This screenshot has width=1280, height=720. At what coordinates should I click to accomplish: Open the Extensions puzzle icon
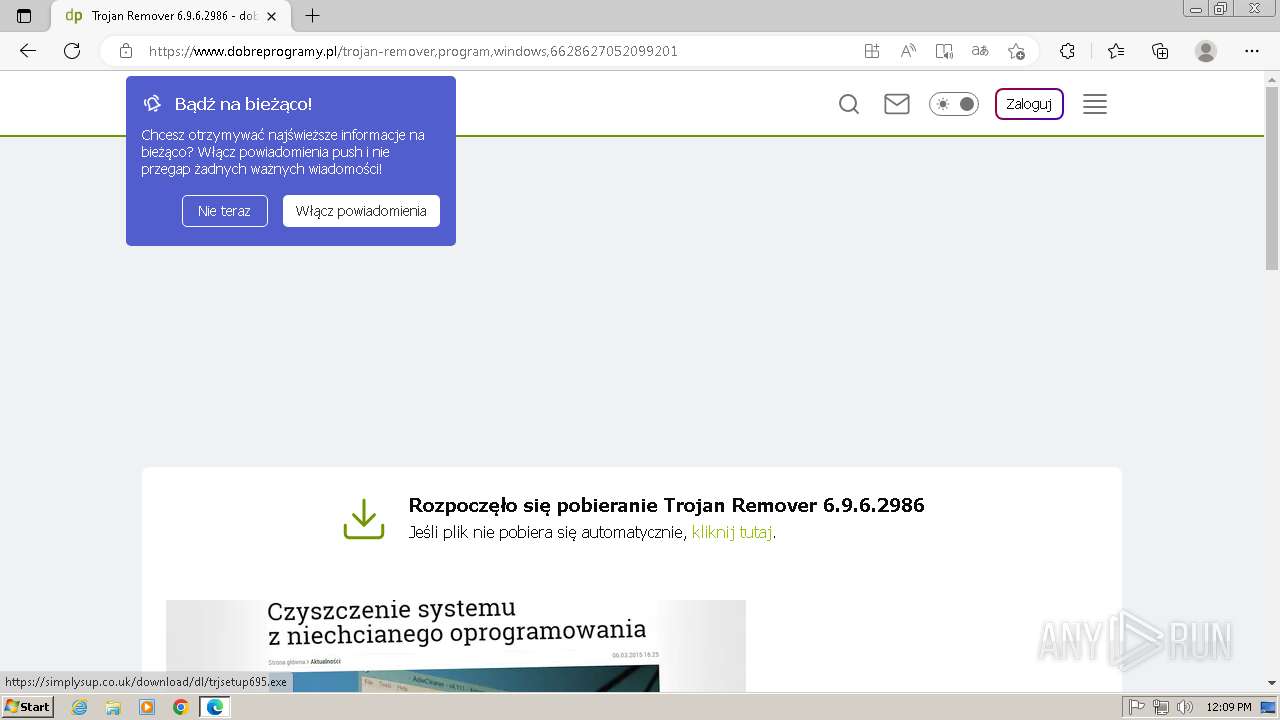(x=1067, y=51)
